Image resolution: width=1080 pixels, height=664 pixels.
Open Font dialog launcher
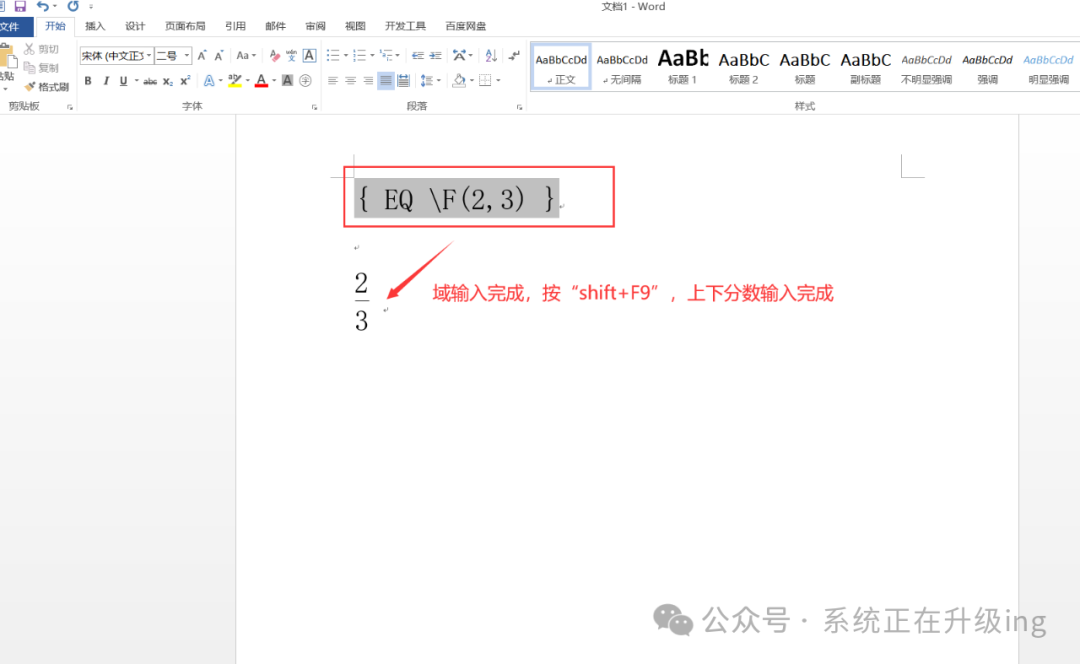point(314,107)
